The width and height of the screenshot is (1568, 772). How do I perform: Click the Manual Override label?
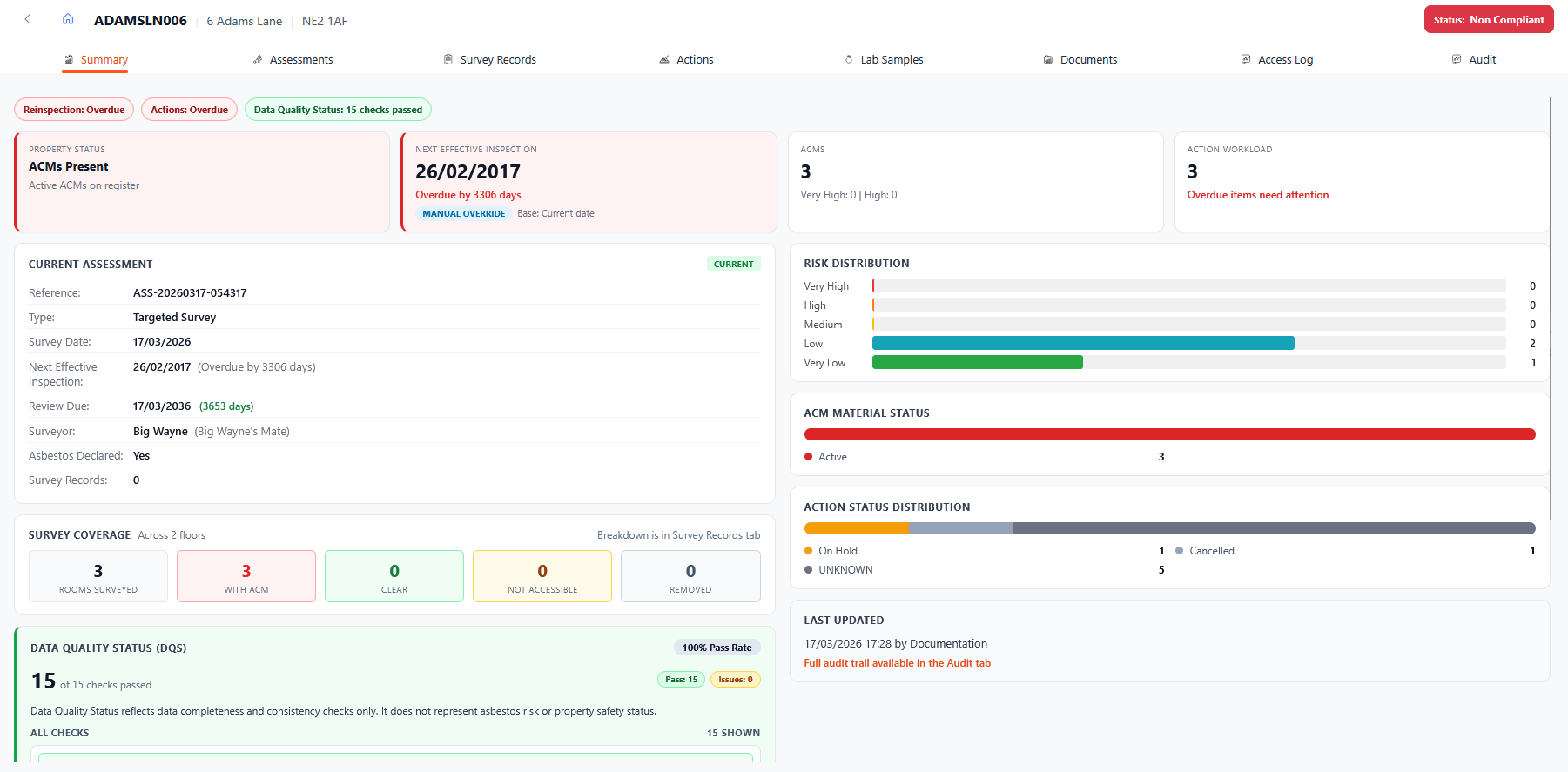463,214
